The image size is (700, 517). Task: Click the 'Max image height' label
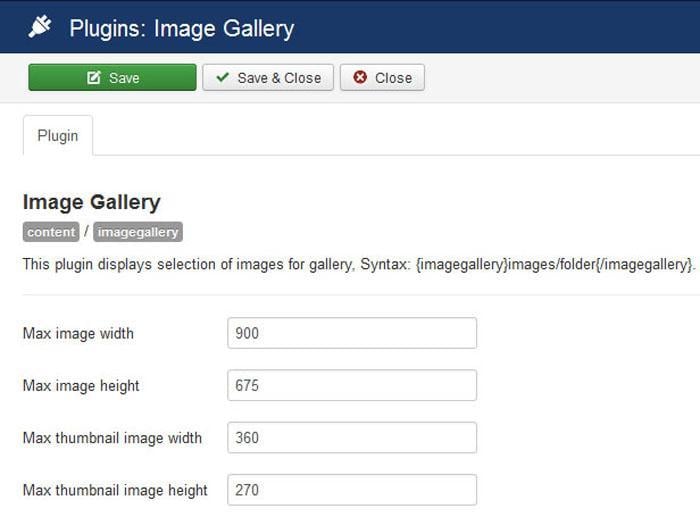click(x=81, y=386)
